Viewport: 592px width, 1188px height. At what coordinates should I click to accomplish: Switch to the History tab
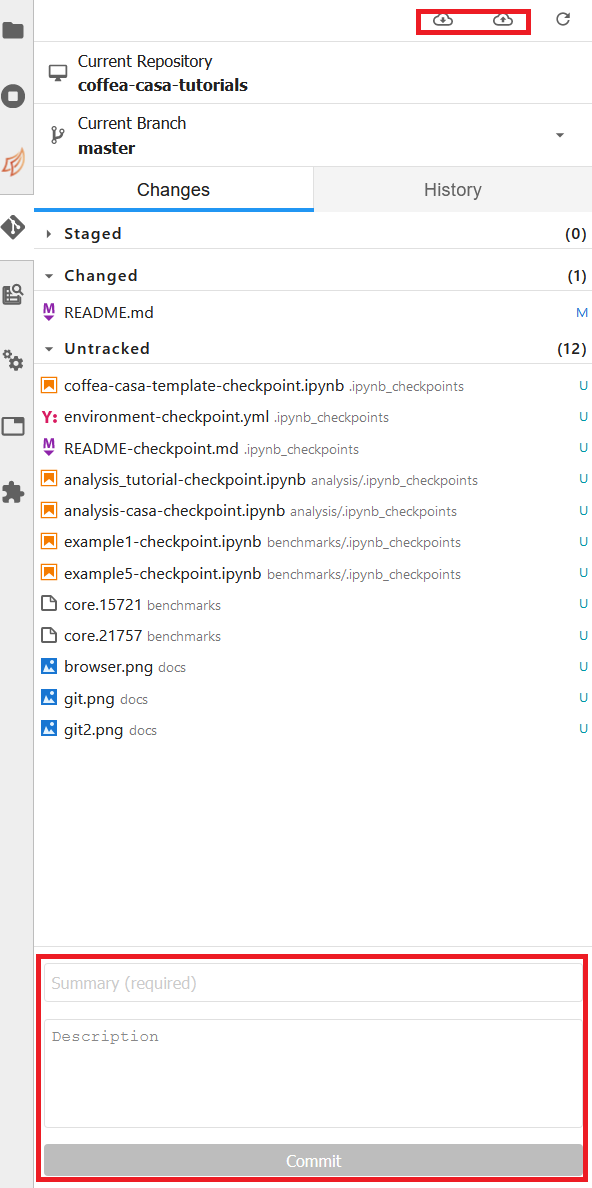tap(453, 189)
